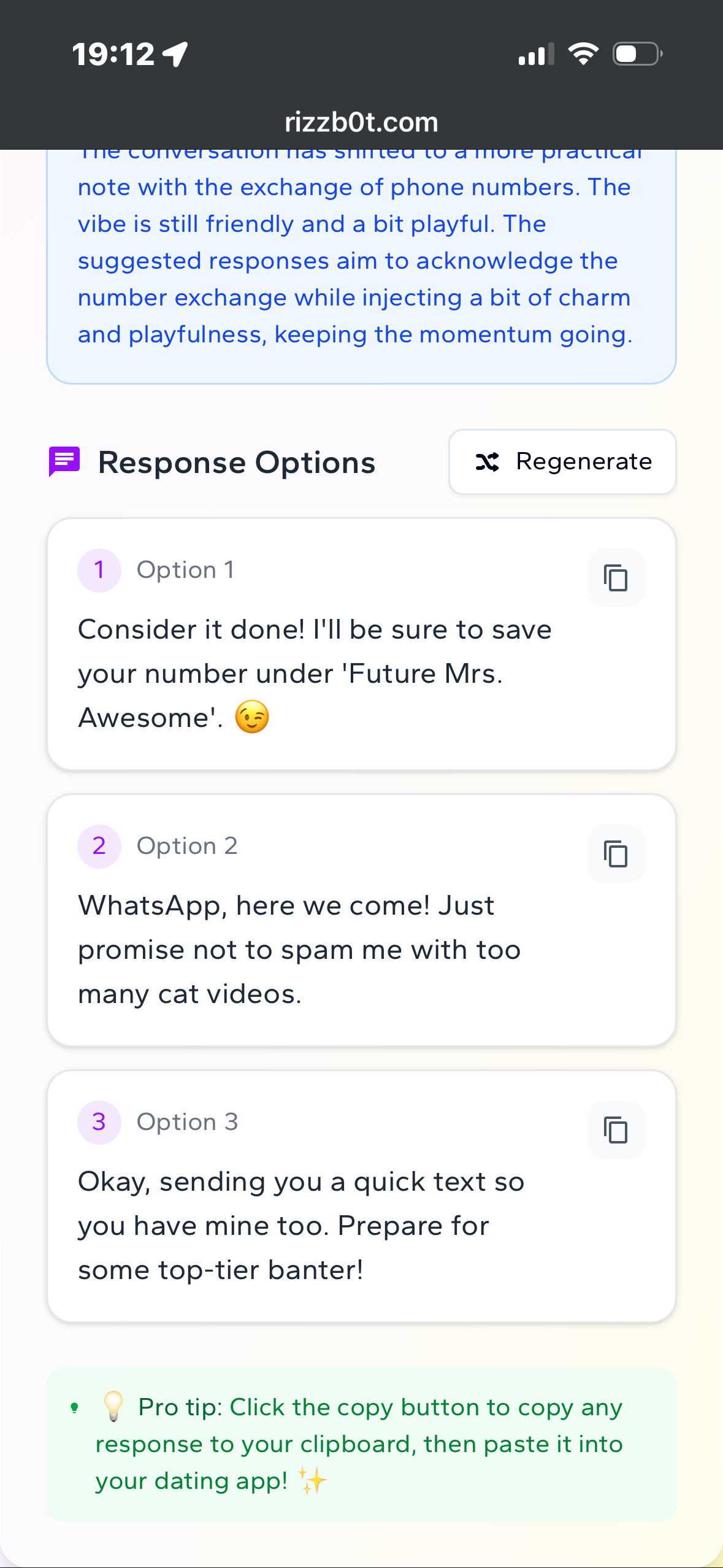
Task: Tap the green dot before the pro tip
Action: coord(74,1408)
